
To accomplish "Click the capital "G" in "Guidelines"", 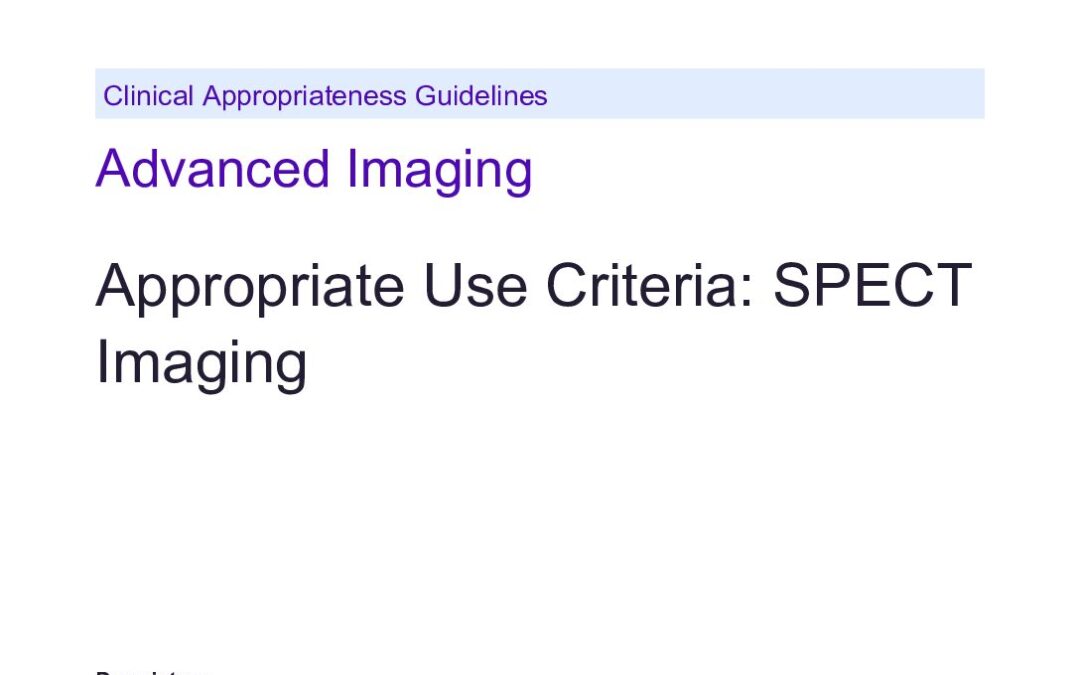I will point(424,96).
